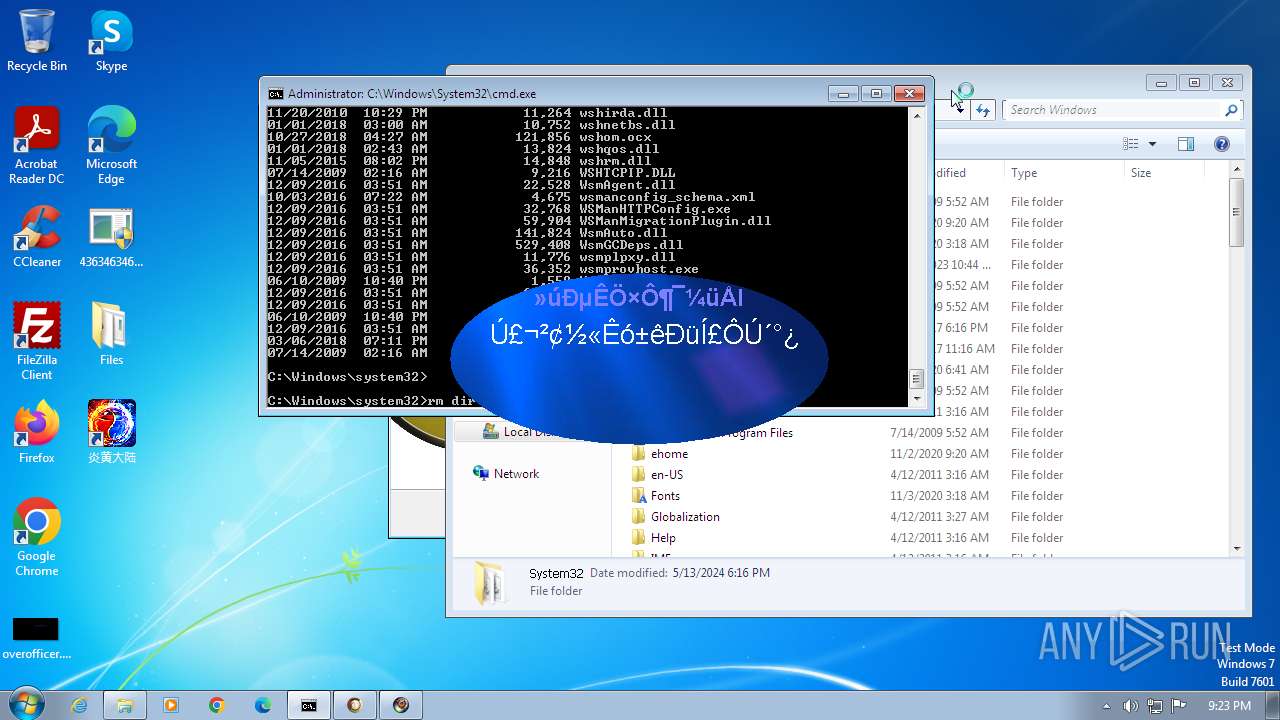Select the 436346346... desktop file icon

pos(111,238)
